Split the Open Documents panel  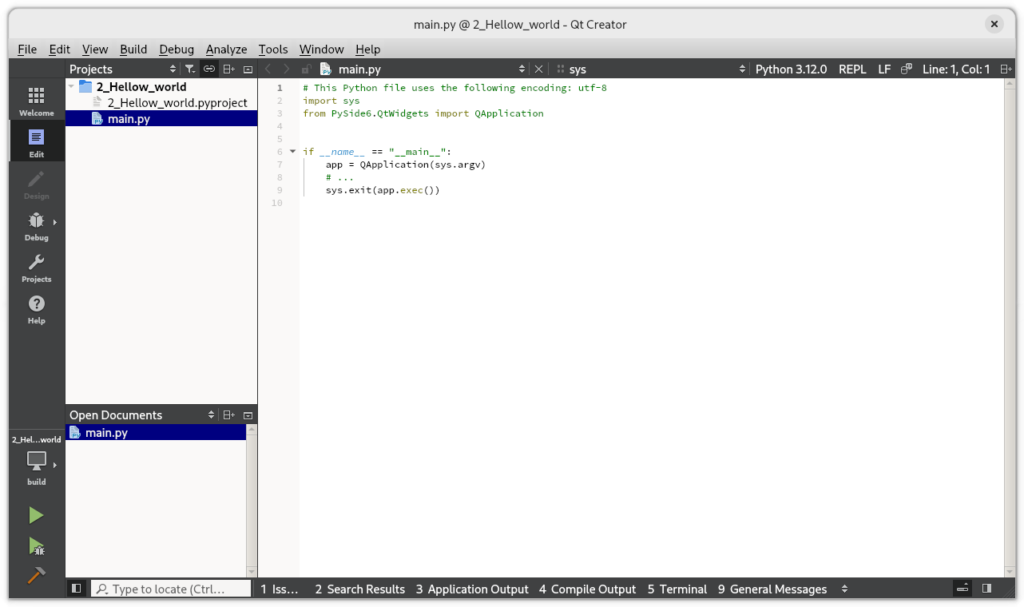(x=229, y=415)
